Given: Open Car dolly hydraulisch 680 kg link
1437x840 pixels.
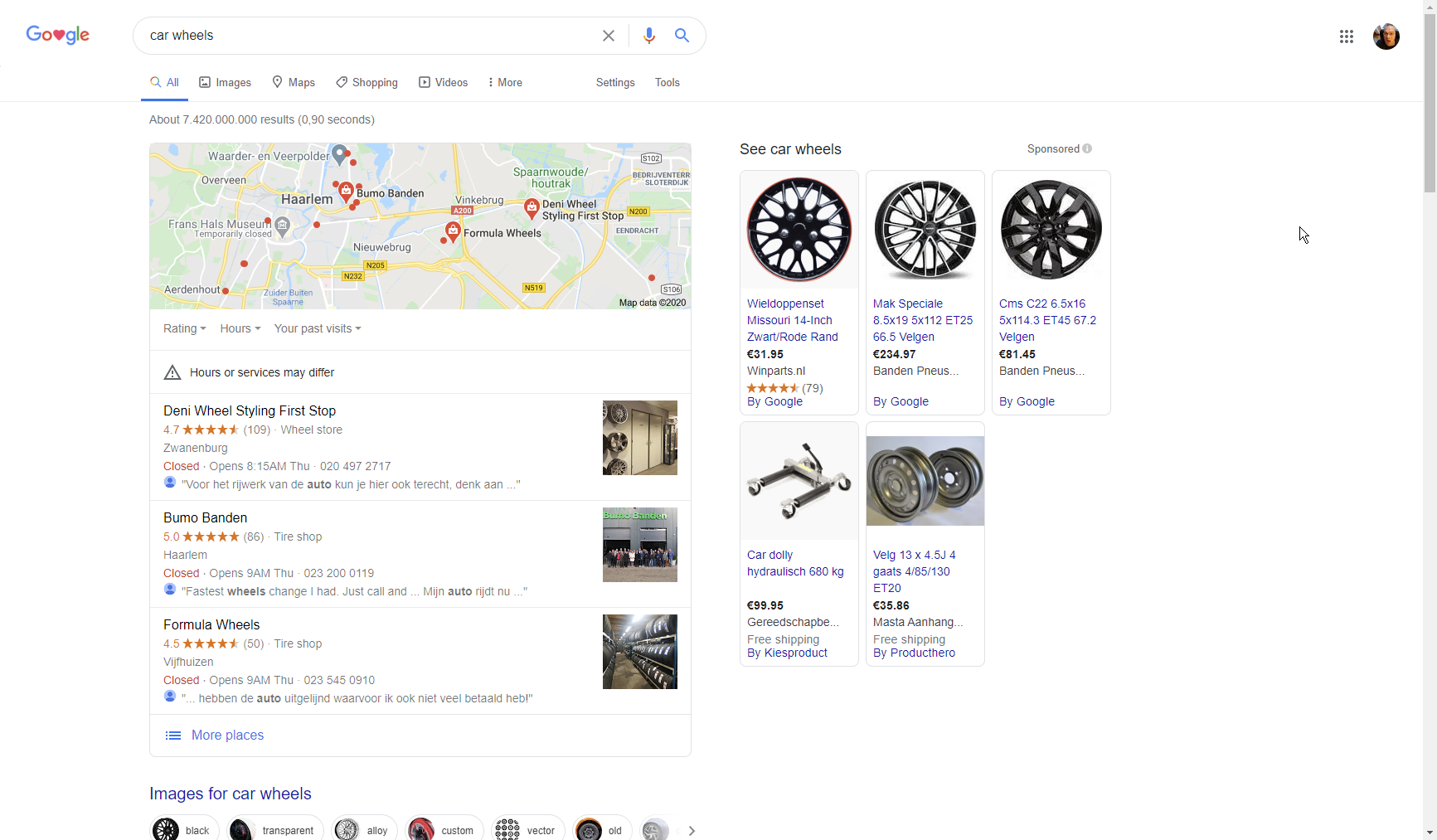Looking at the screenshot, I should click(795, 564).
